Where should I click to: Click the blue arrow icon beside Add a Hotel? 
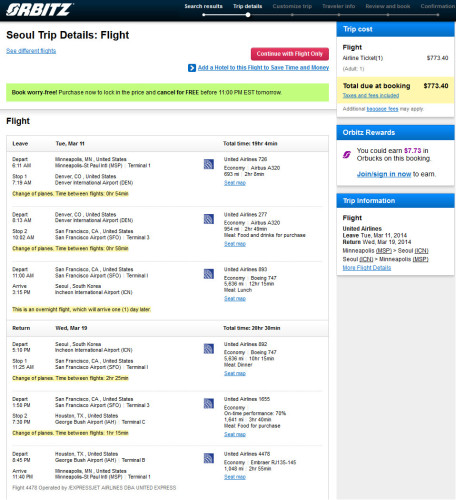click(192, 68)
